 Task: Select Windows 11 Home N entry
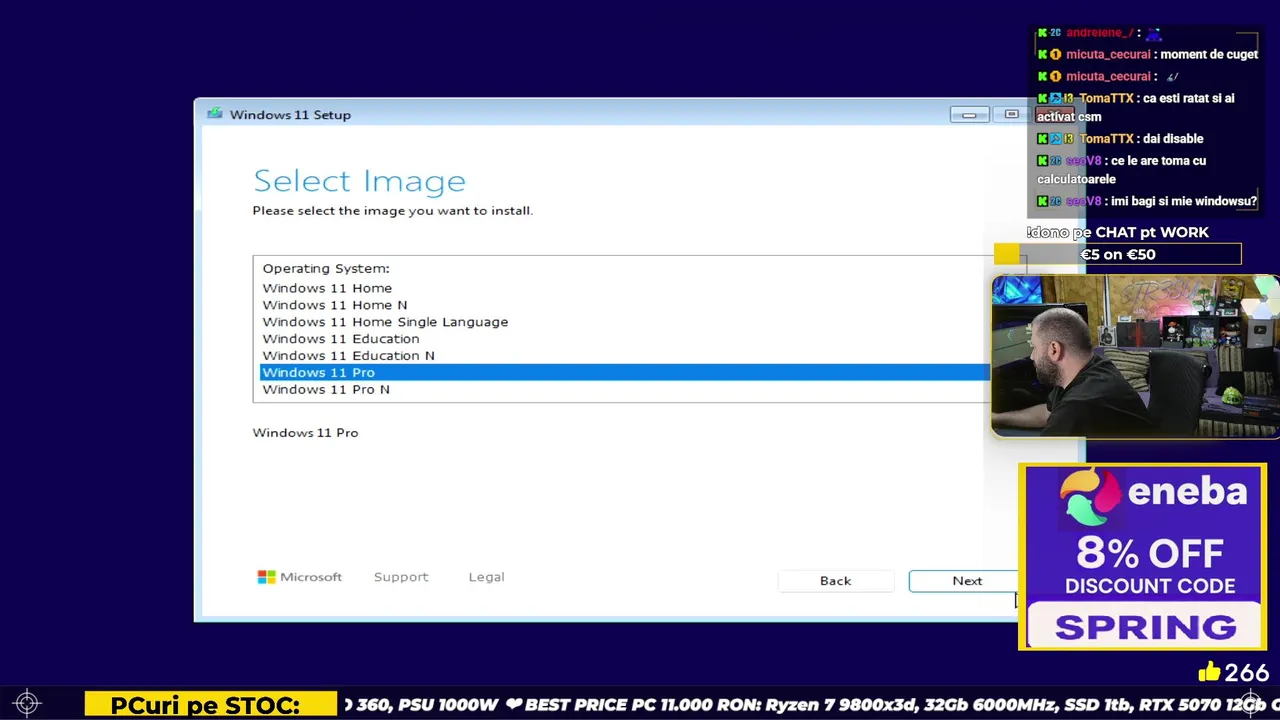point(335,305)
